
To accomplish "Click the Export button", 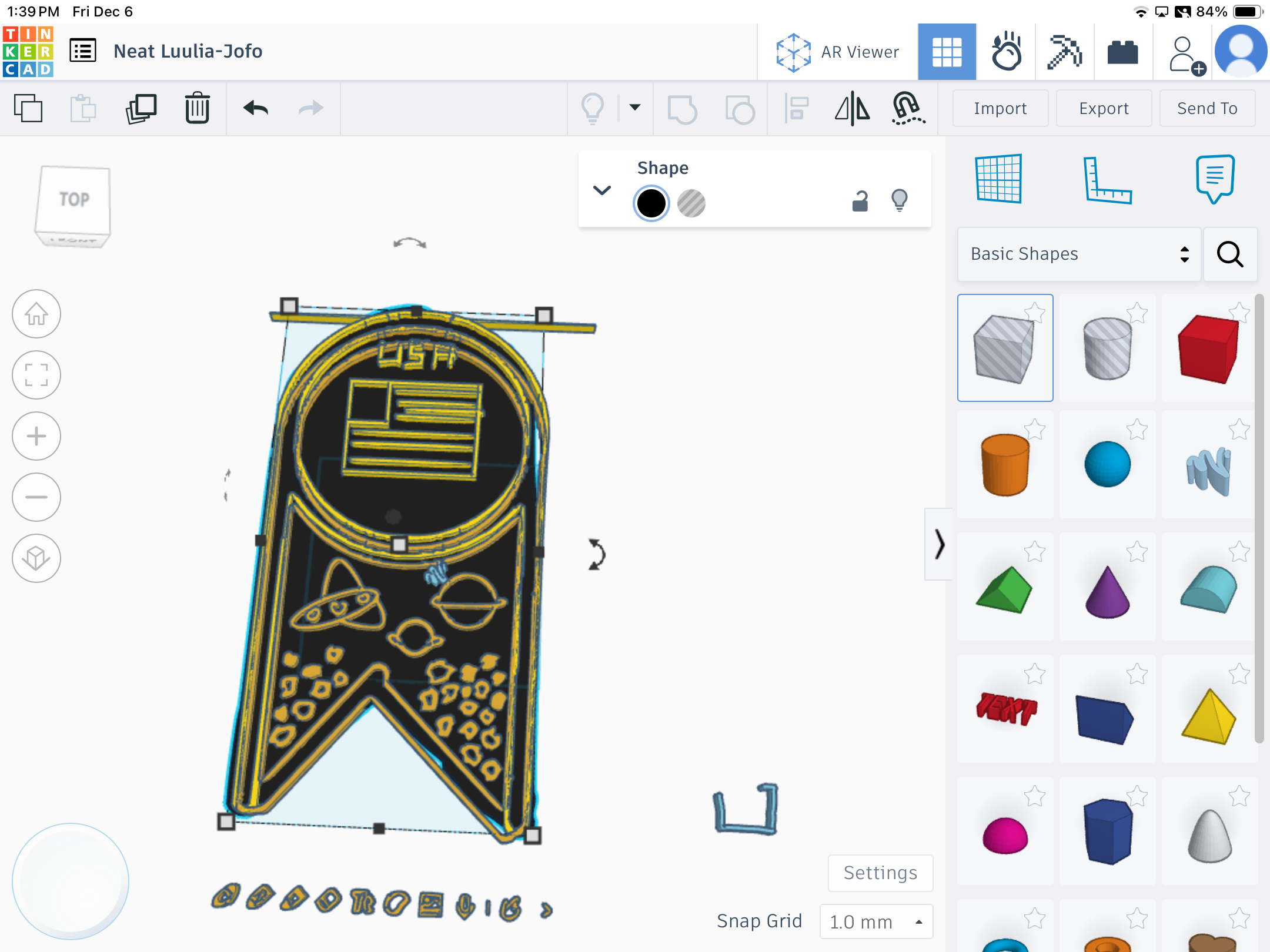I will pos(1104,108).
